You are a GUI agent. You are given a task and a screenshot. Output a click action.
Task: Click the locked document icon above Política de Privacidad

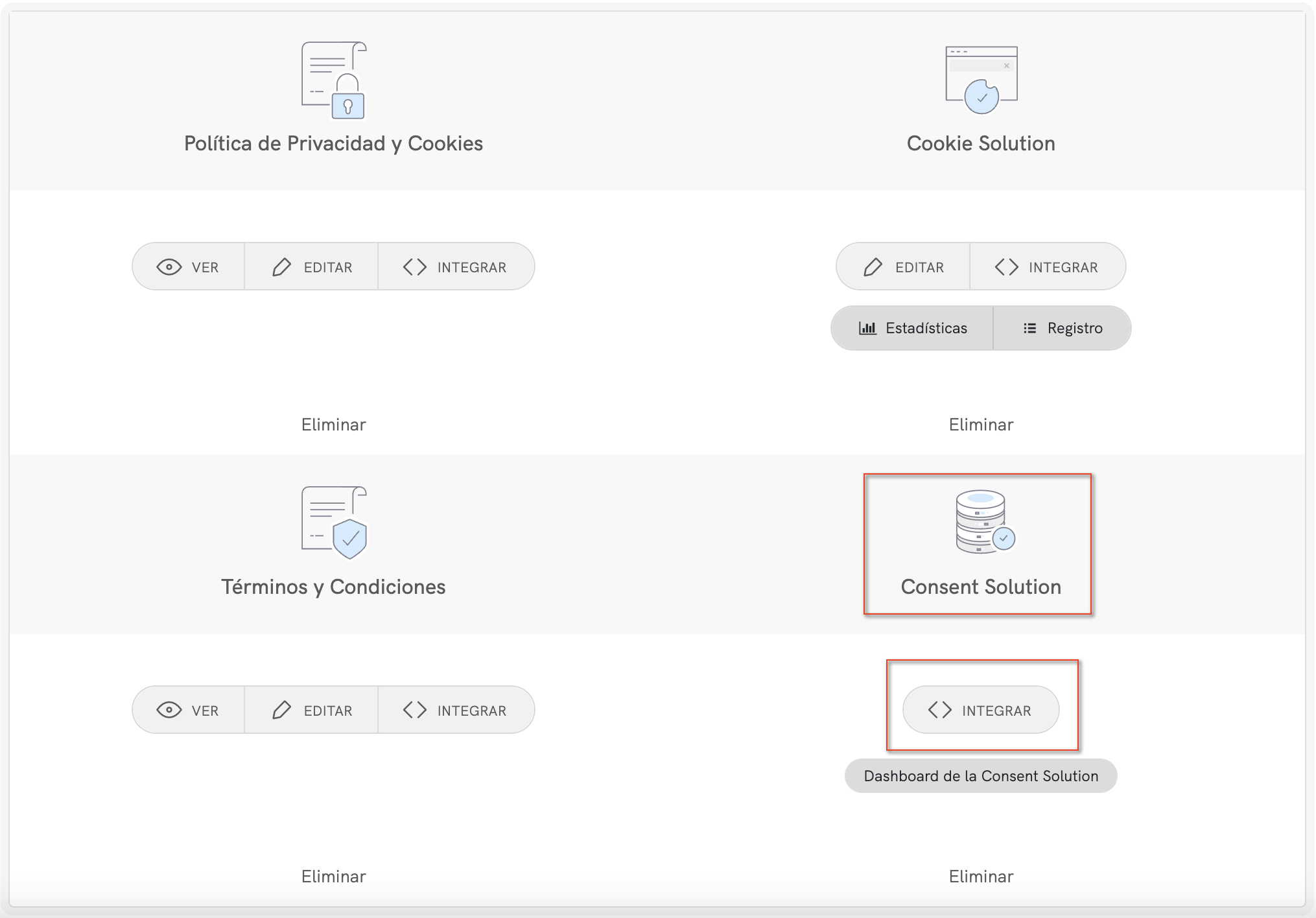tap(333, 79)
